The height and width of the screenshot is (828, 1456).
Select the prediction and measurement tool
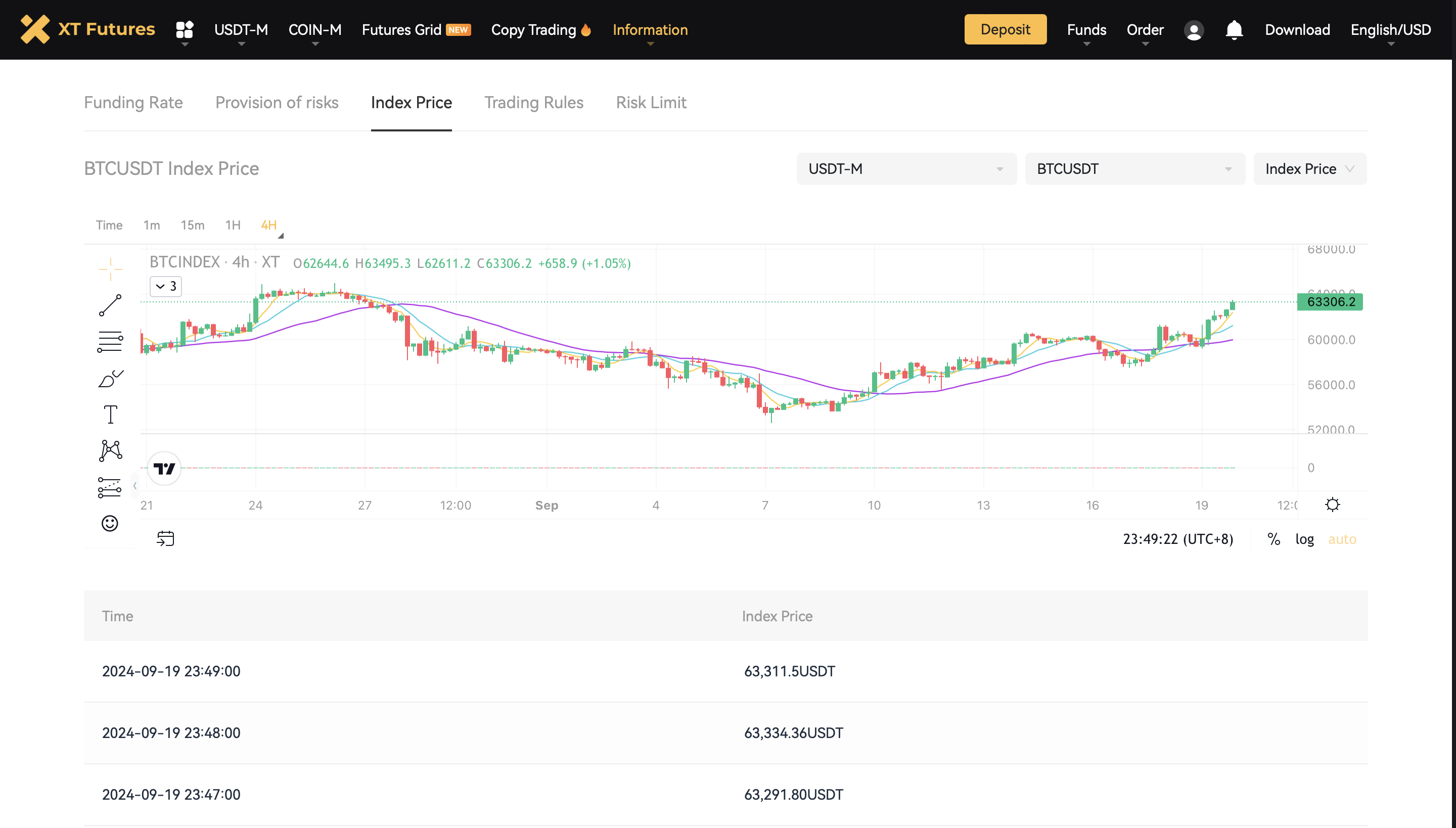(110, 487)
